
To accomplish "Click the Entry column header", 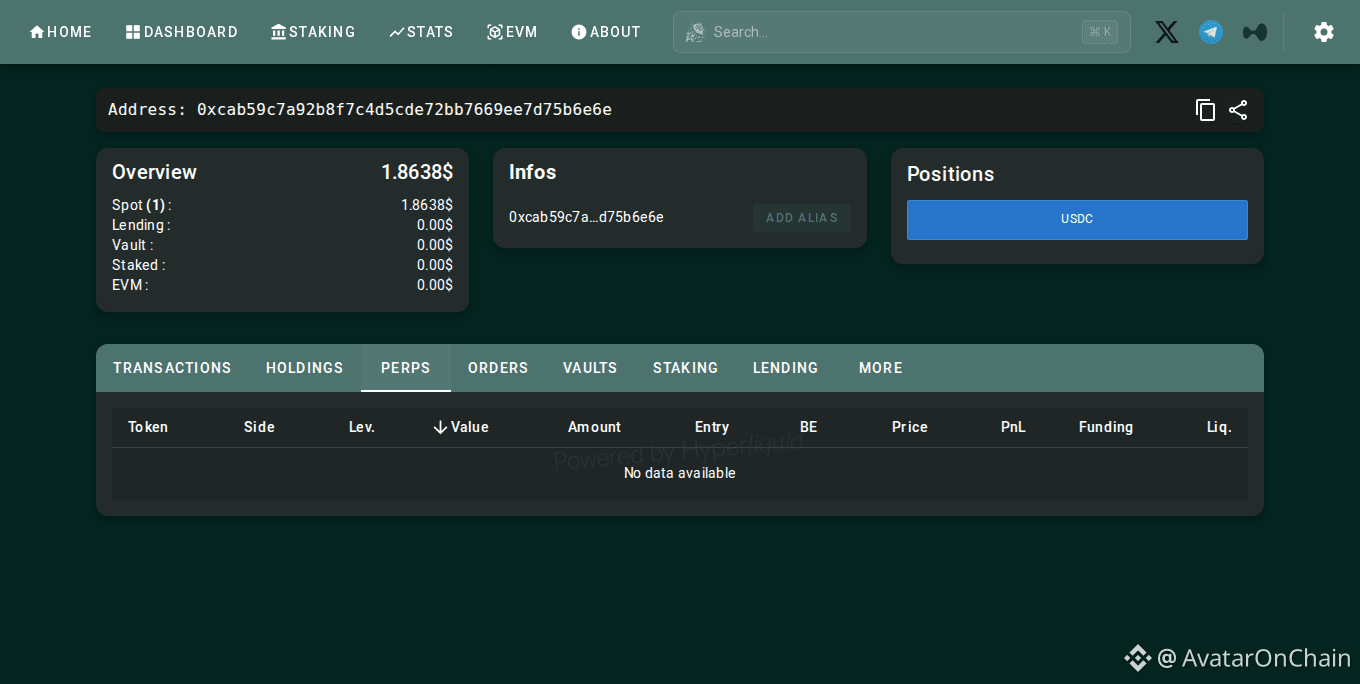I will coord(712,427).
